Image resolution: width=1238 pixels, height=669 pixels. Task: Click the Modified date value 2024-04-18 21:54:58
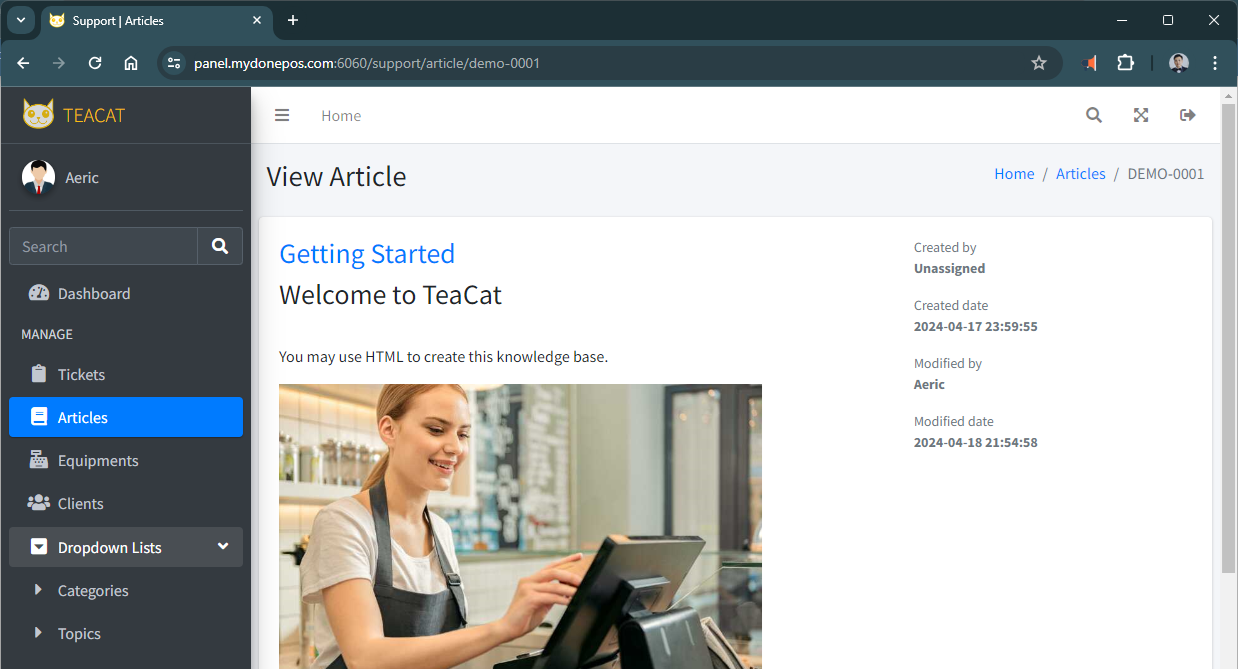[976, 442]
